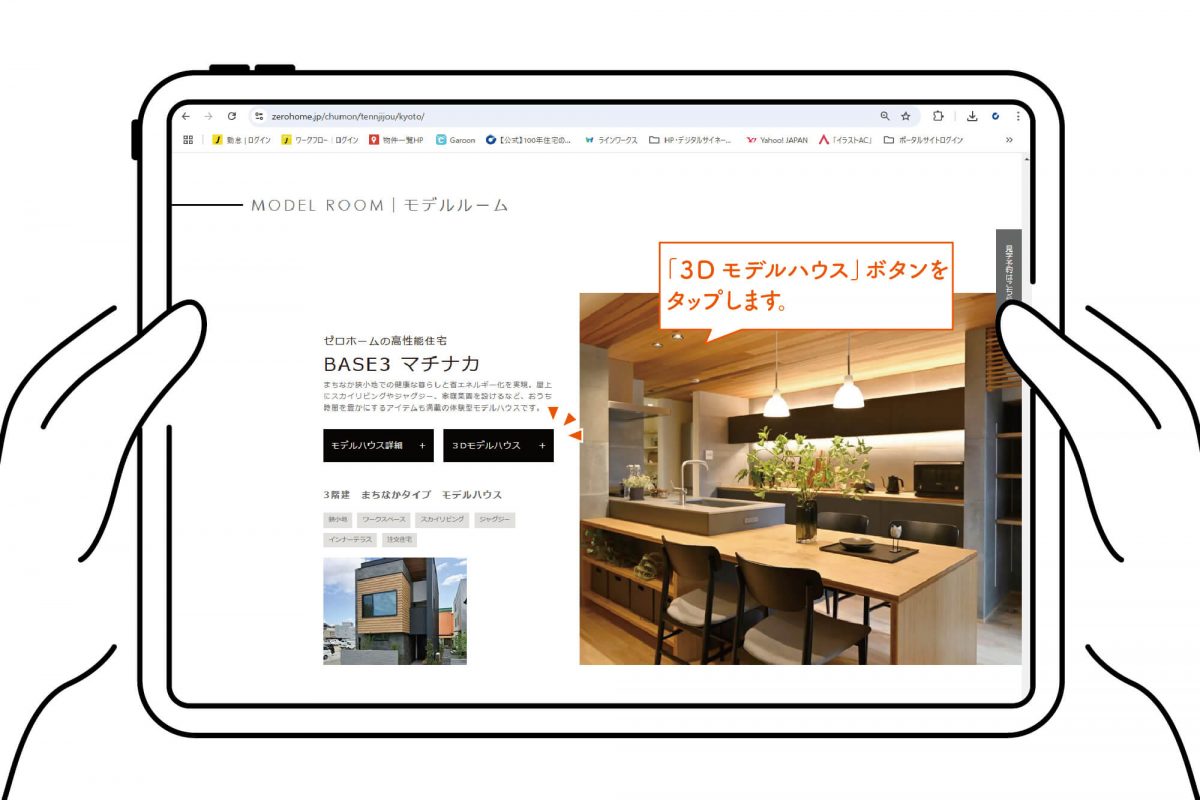Open the Garoon bookmark

[x=456, y=140]
